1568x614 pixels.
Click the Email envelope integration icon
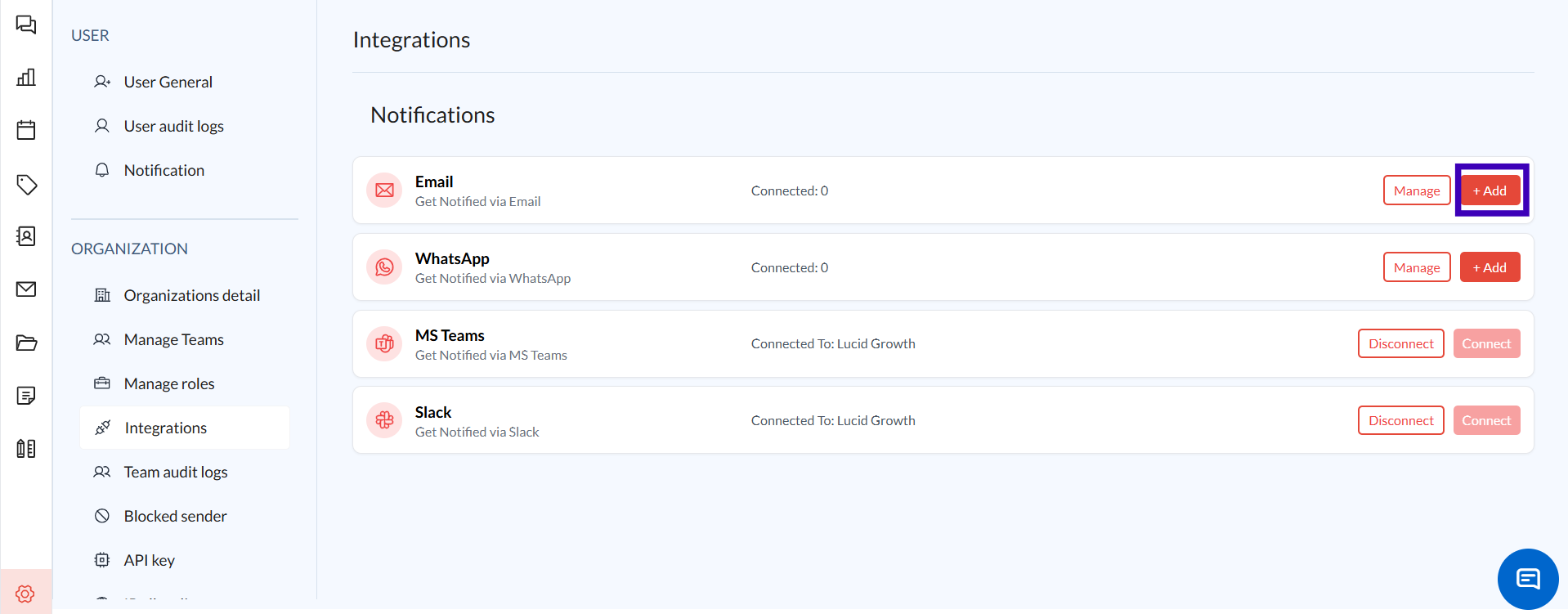[x=384, y=190]
